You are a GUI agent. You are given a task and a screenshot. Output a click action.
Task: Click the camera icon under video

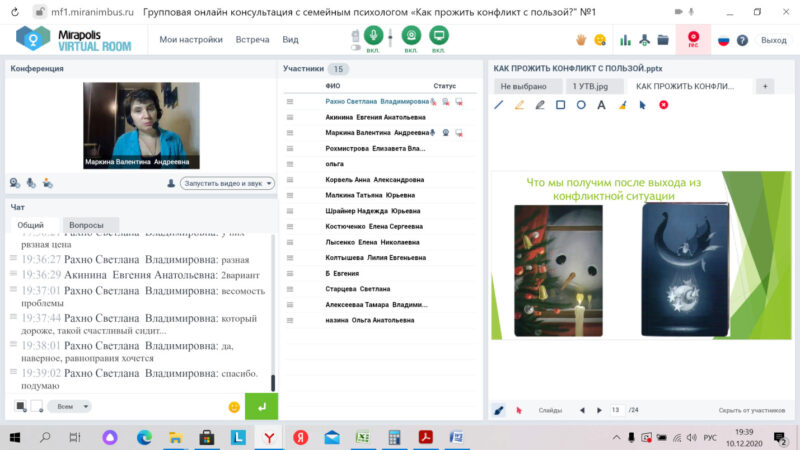tap(15, 183)
